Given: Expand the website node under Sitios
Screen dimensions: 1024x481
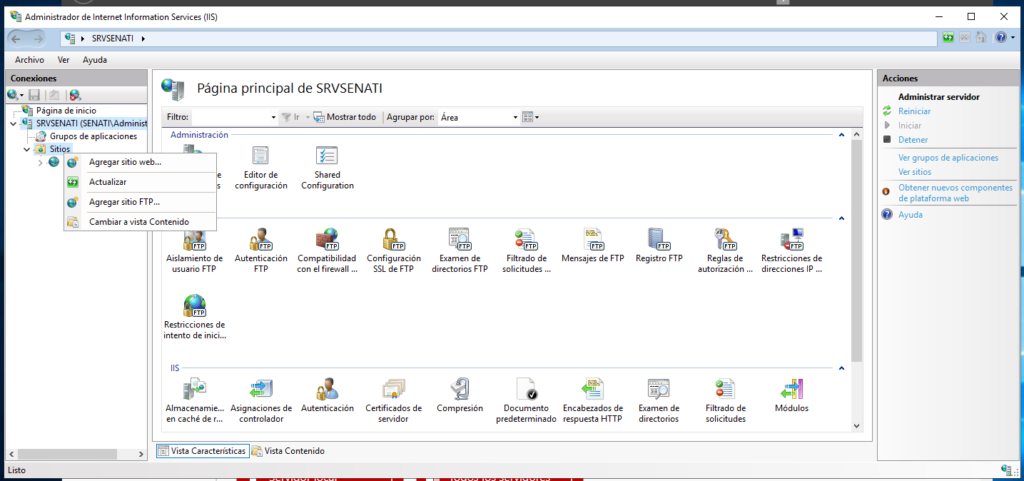Looking at the screenshot, I should (40, 162).
